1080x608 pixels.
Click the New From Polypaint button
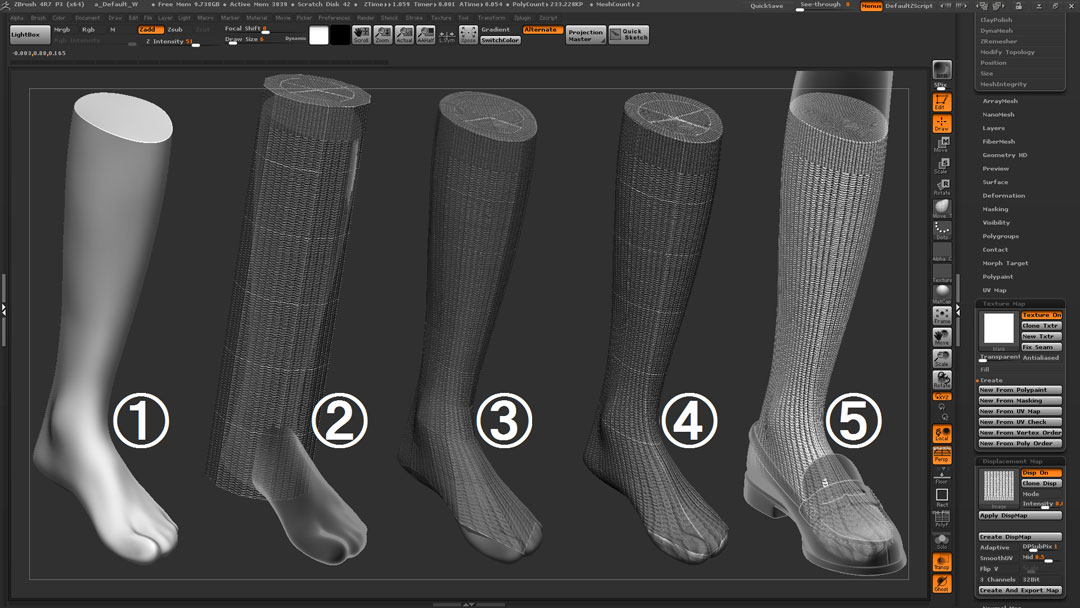[x=1020, y=390]
